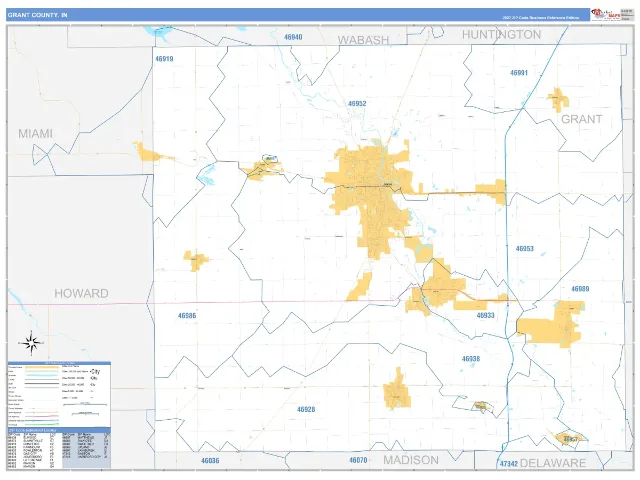Select the GRANT county label
The height and width of the screenshot is (480, 640).
[x=582, y=119]
